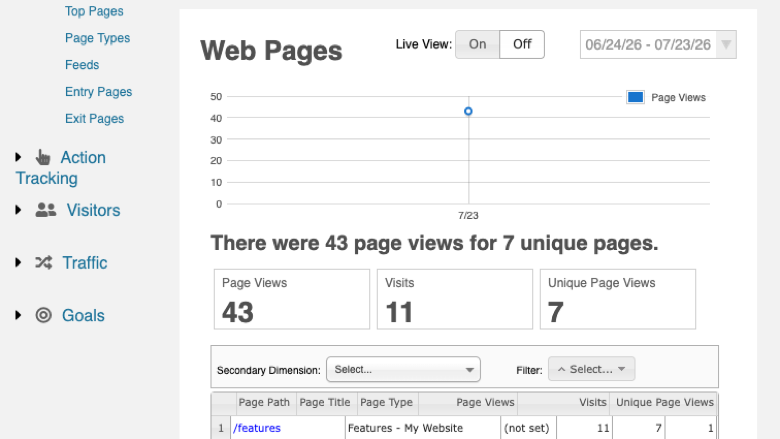
Task: Click the Traffic shuffle arrows icon
Action: pyautogui.click(x=44, y=263)
